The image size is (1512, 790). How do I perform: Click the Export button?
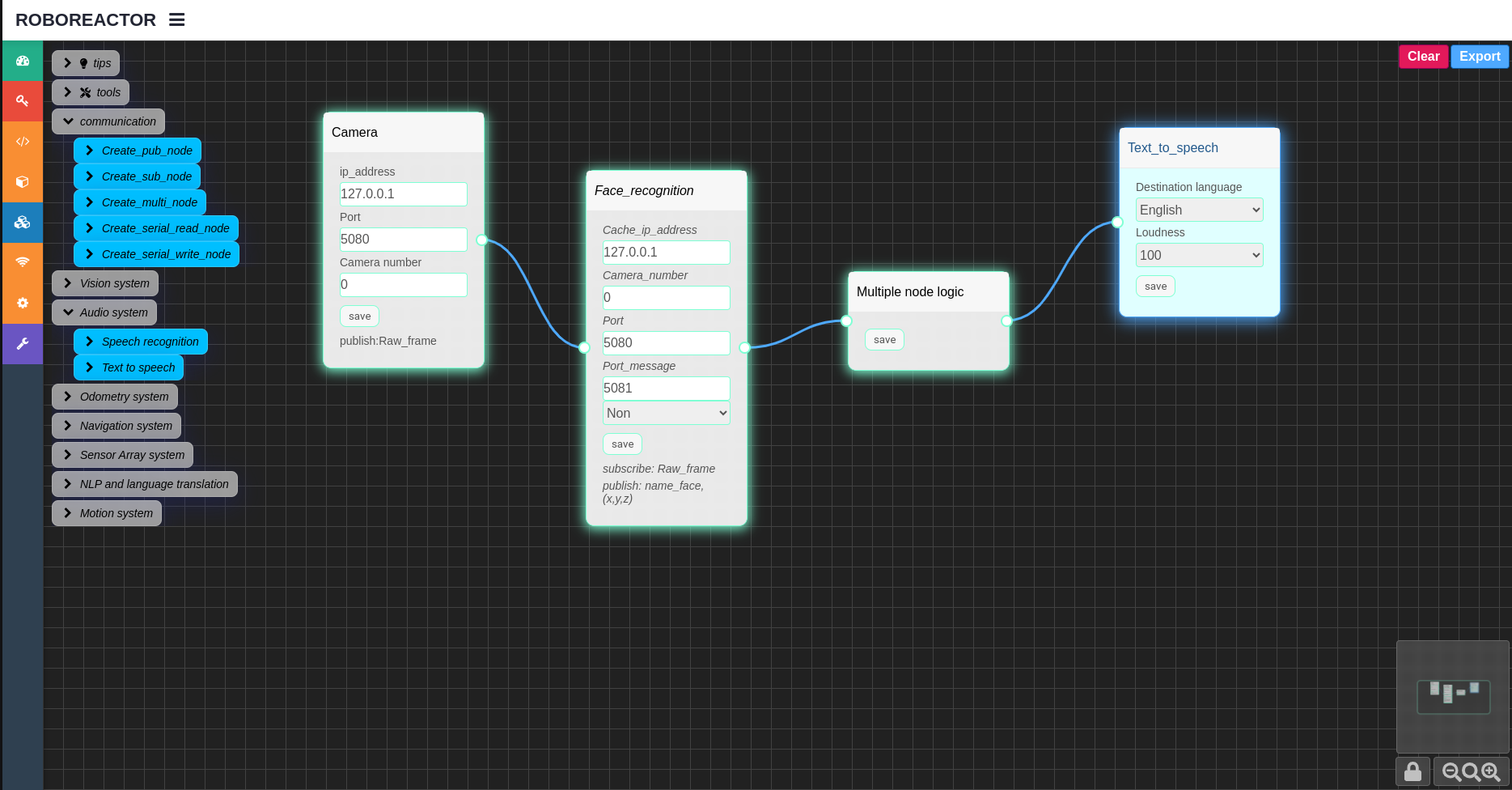click(1480, 57)
